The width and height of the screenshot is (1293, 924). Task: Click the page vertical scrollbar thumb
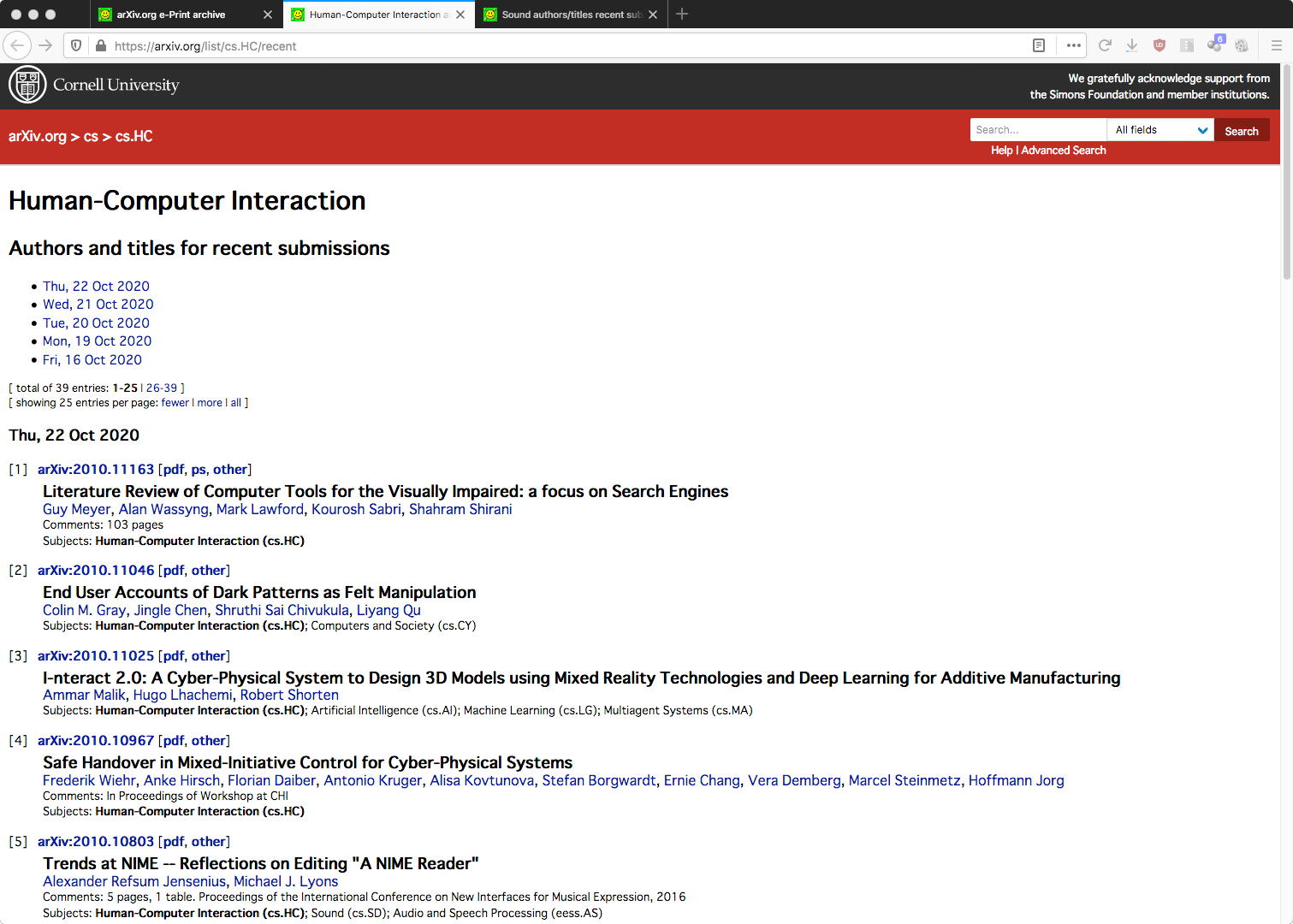tap(1287, 171)
